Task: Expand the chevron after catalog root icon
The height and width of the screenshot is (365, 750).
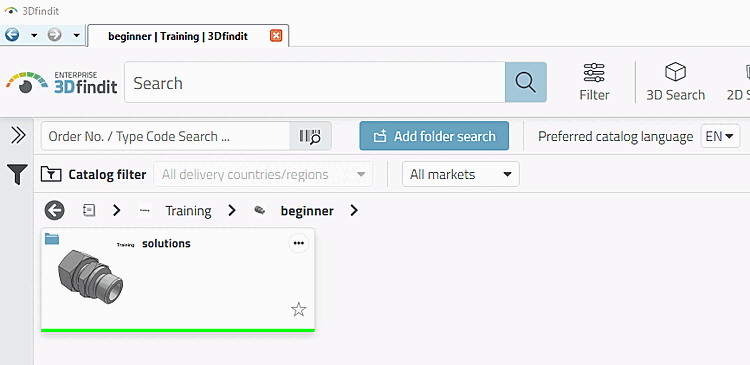Action: coord(116,210)
